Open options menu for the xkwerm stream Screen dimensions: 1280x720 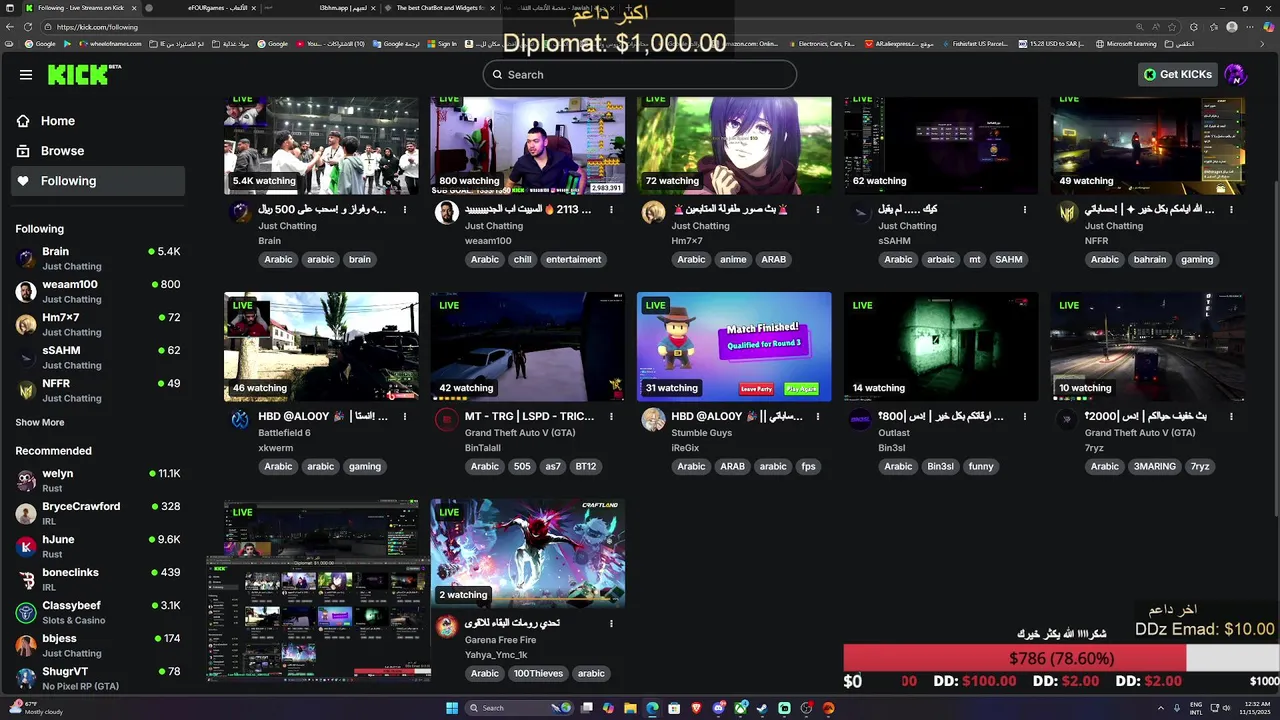[405, 417]
